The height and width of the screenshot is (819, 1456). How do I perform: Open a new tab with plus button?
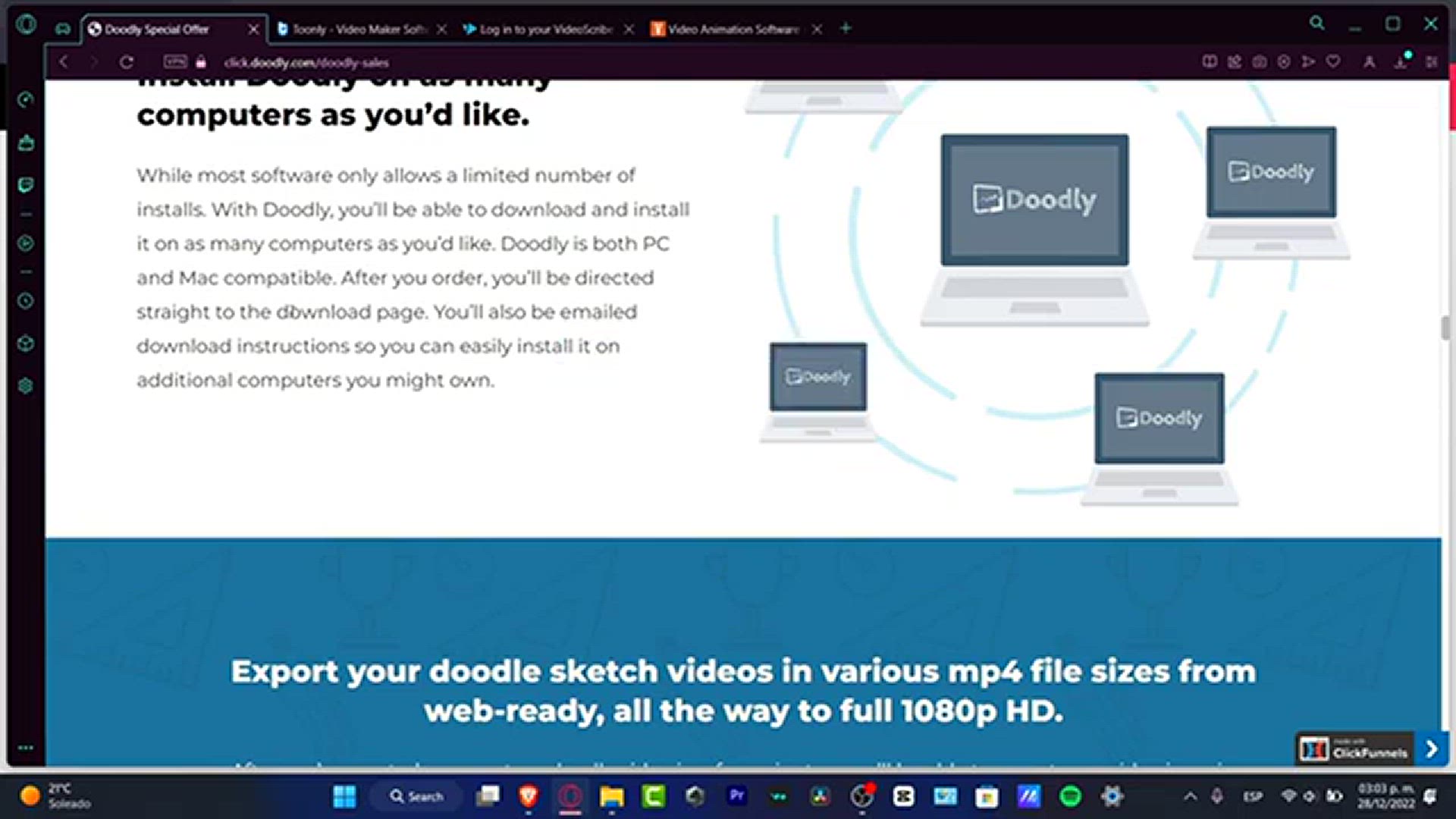[846, 29]
